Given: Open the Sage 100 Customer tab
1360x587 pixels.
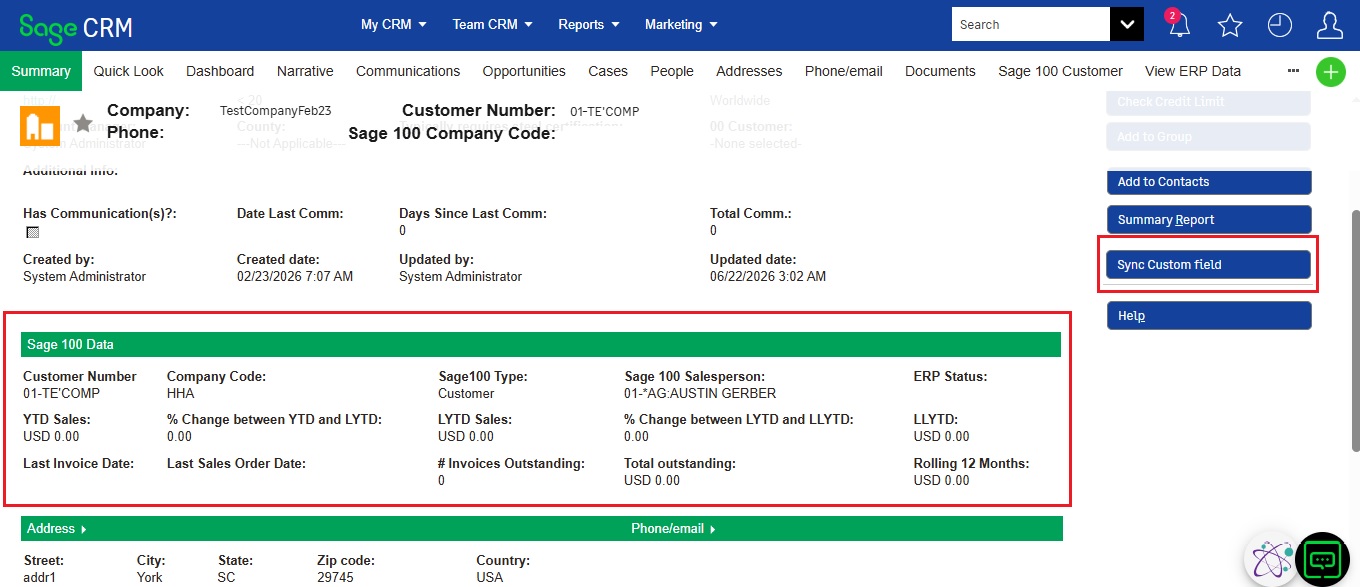Looking at the screenshot, I should coord(1060,71).
